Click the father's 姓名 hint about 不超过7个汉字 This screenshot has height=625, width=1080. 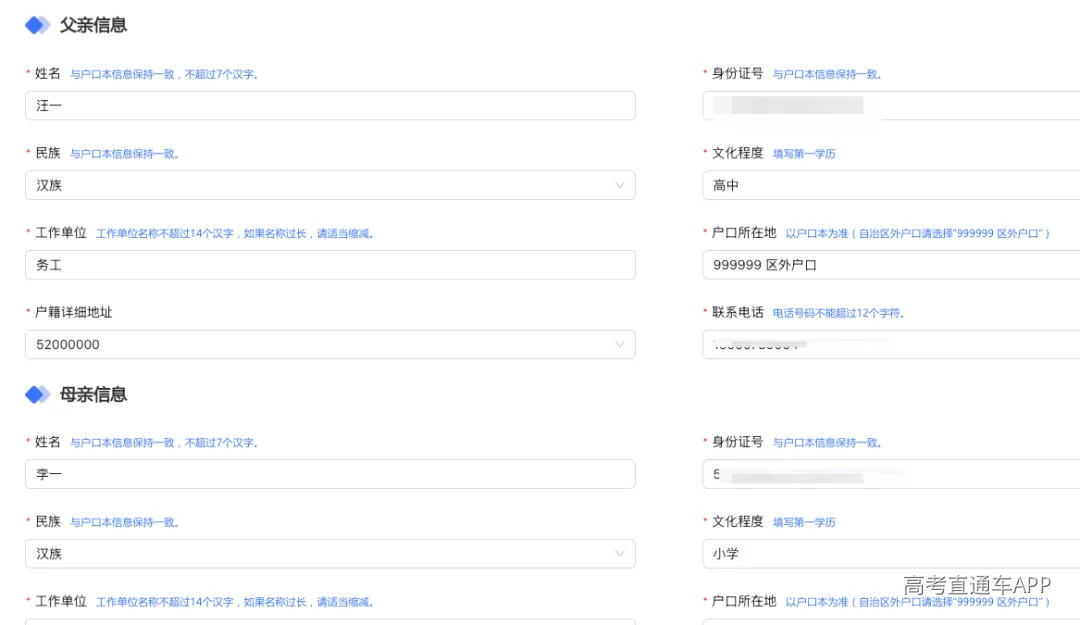pyautogui.click(x=165, y=74)
